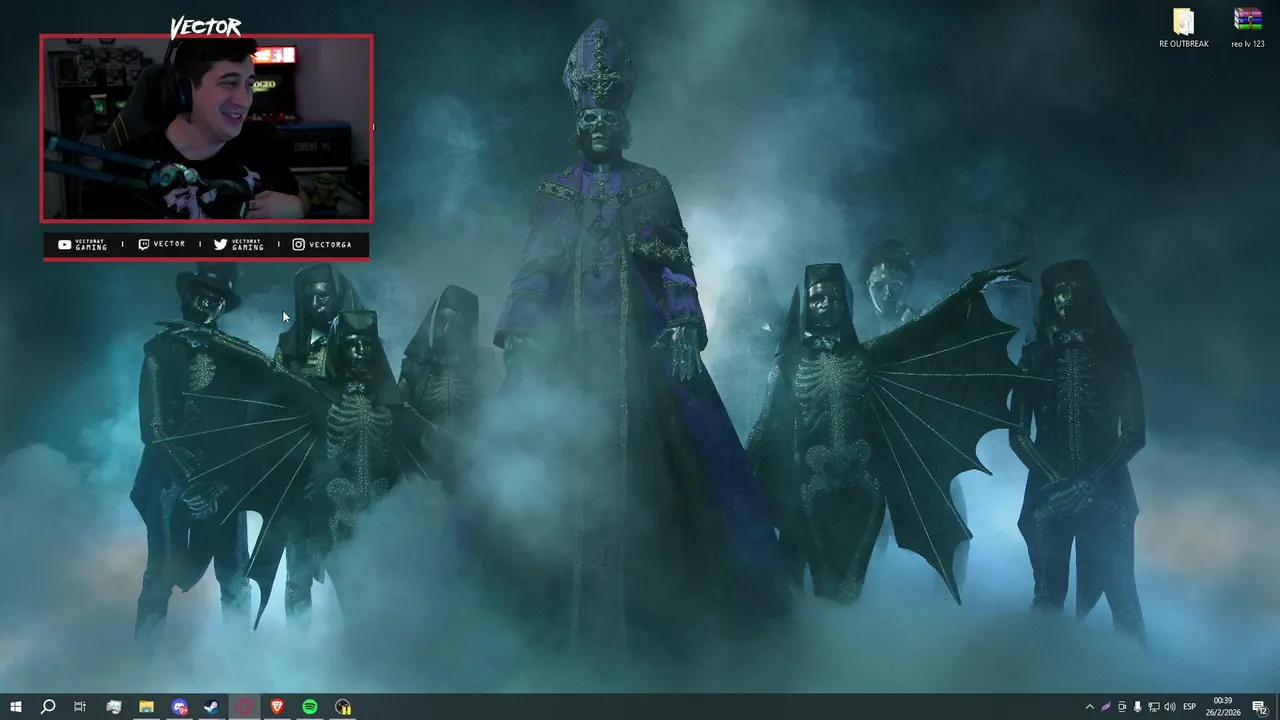1280x720 pixels.
Task: Open network status tray icon
Action: (x=1153, y=707)
